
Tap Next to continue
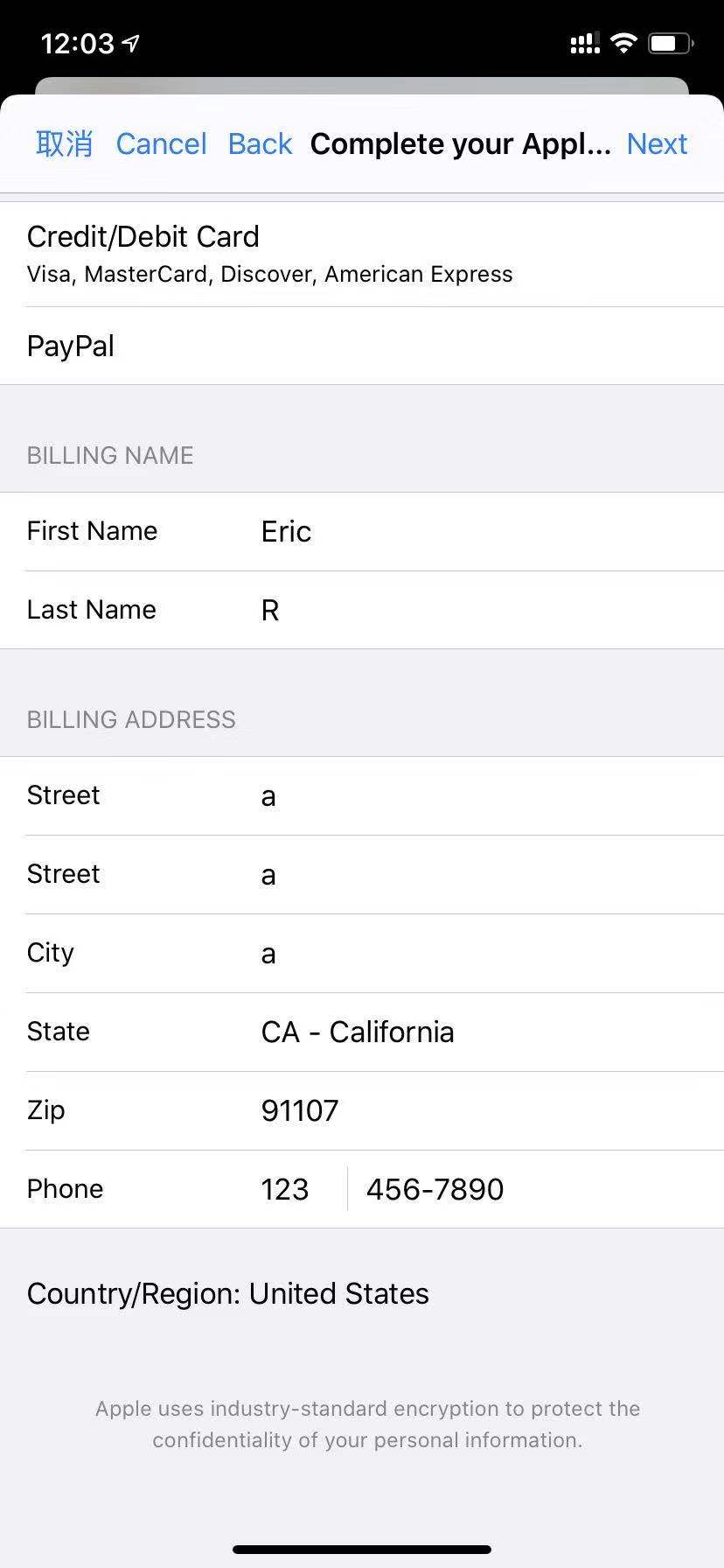coord(657,143)
